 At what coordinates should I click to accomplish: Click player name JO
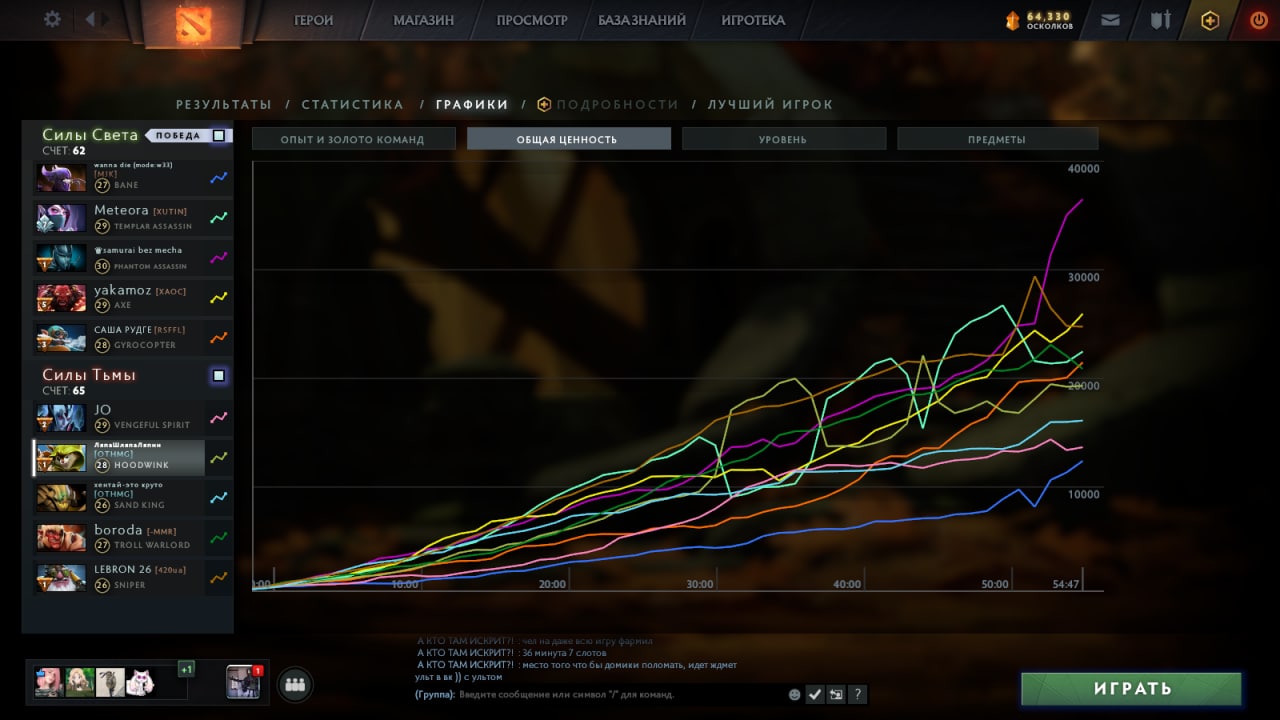coord(102,410)
